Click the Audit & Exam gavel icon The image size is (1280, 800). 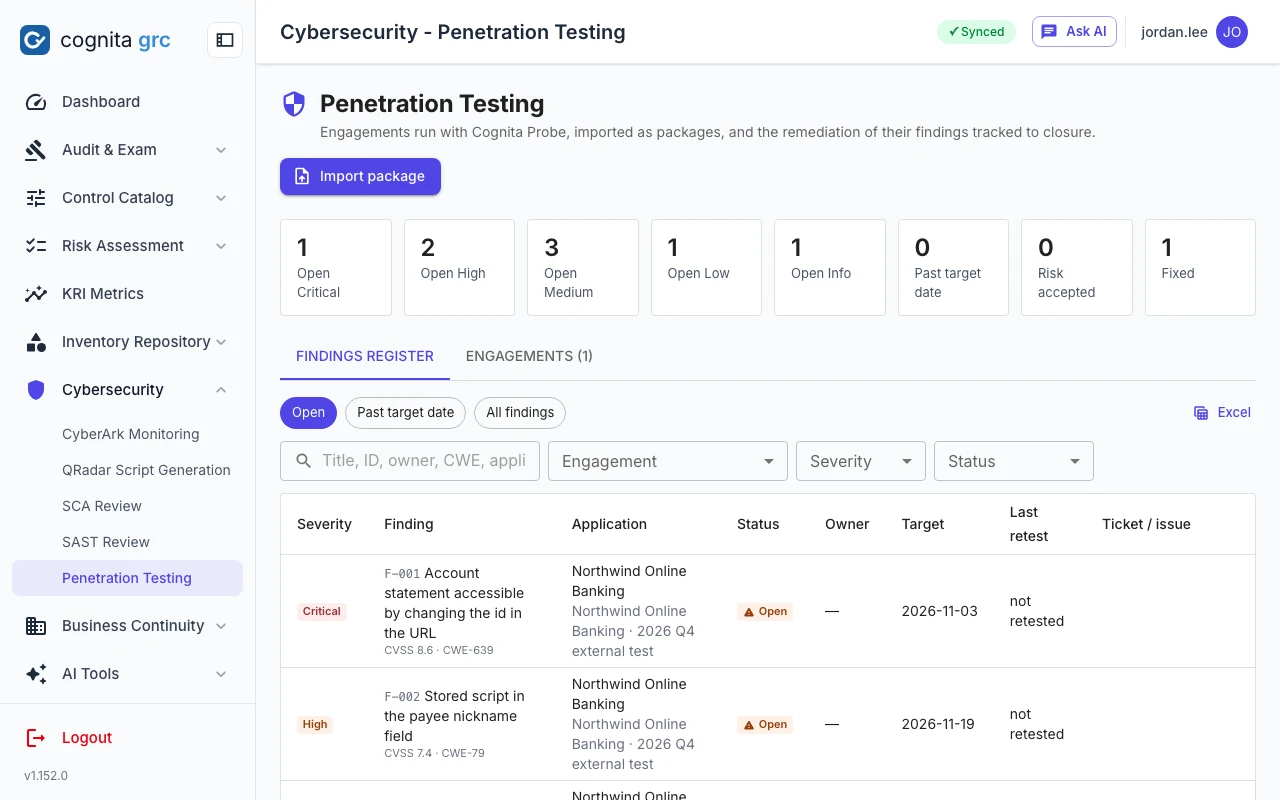coord(36,150)
